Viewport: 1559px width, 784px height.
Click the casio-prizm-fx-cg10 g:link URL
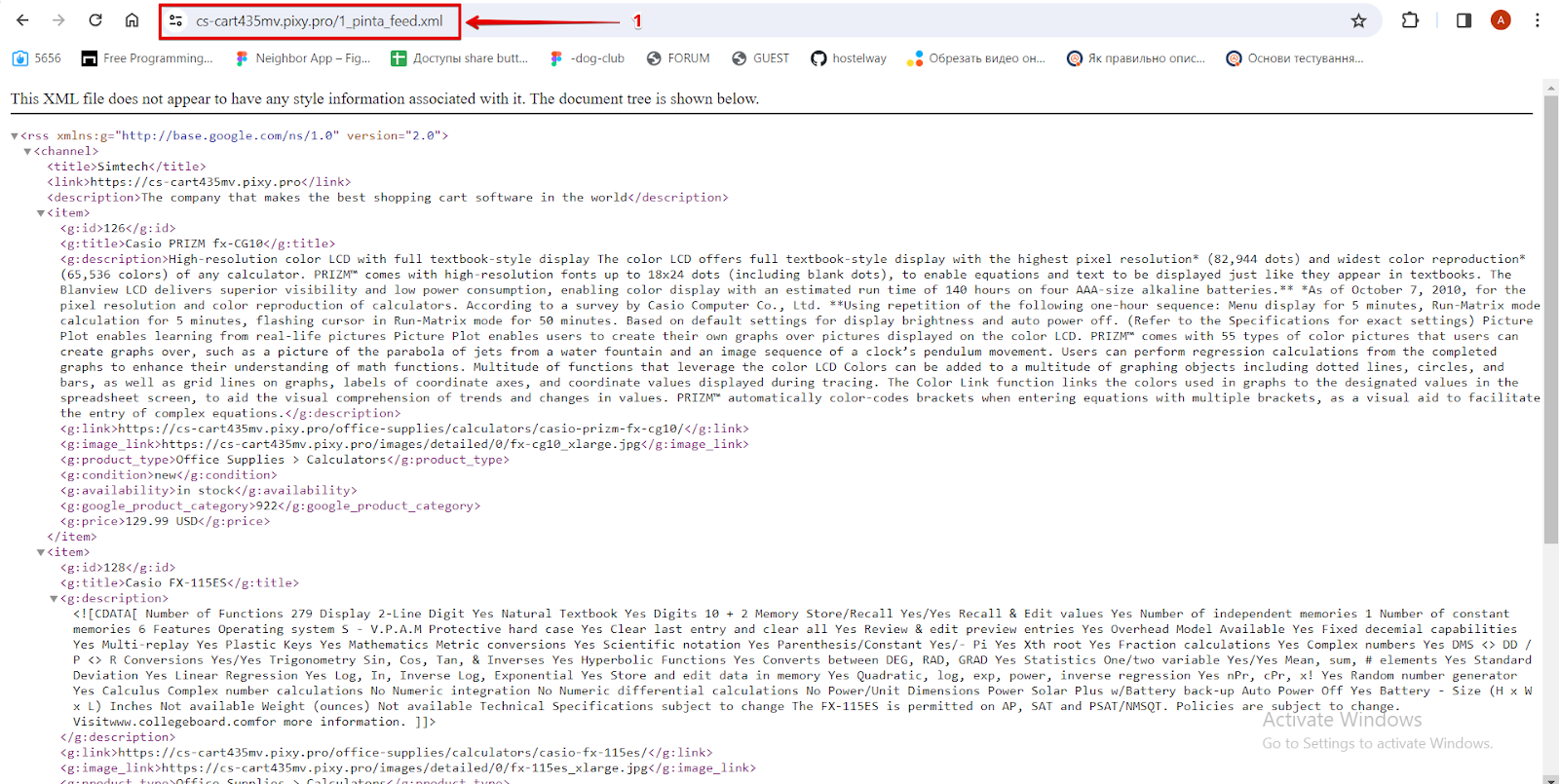pos(399,429)
